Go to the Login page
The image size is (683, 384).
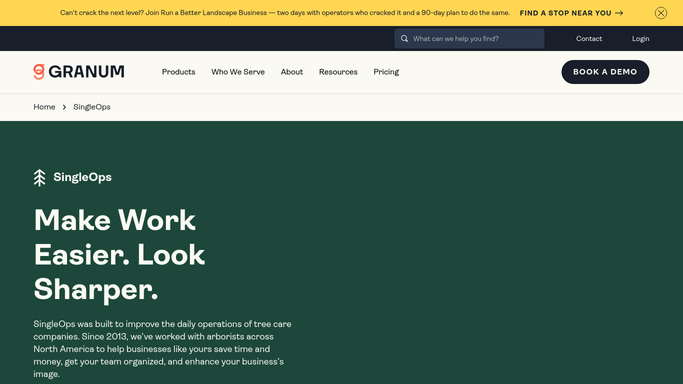click(x=640, y=39)
